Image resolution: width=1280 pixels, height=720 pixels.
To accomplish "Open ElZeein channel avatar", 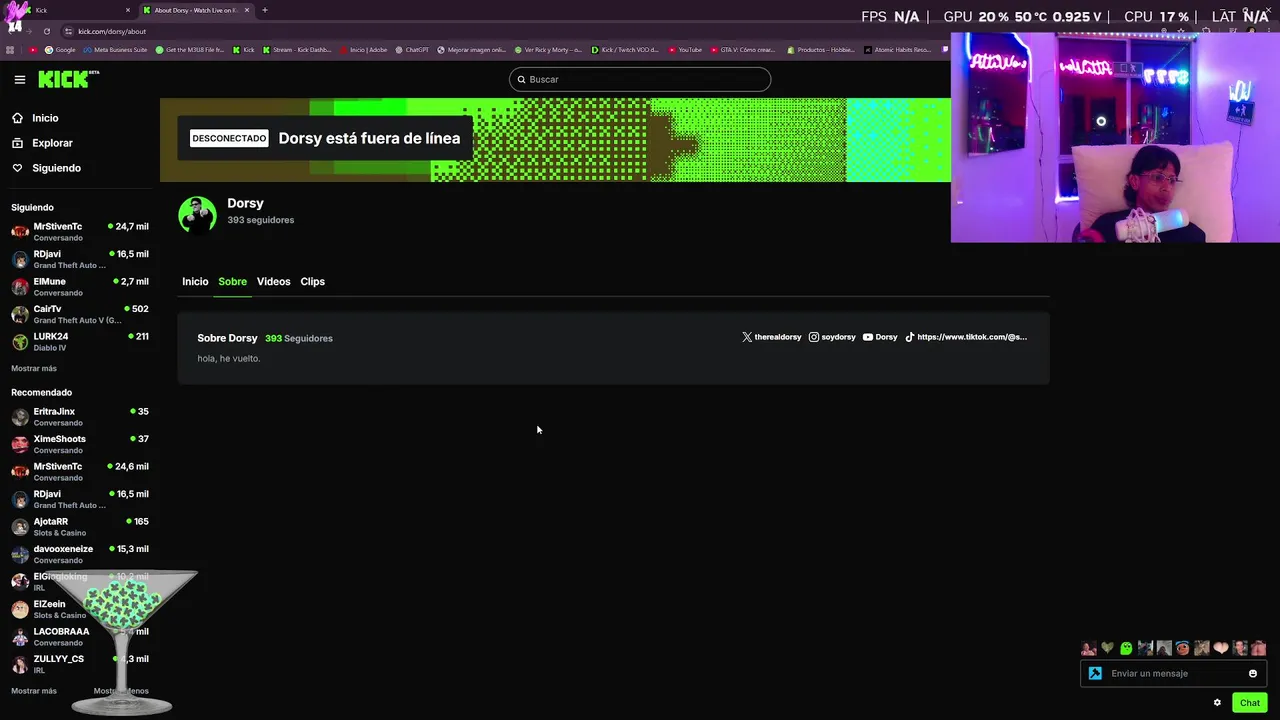I will coord(20,609).
